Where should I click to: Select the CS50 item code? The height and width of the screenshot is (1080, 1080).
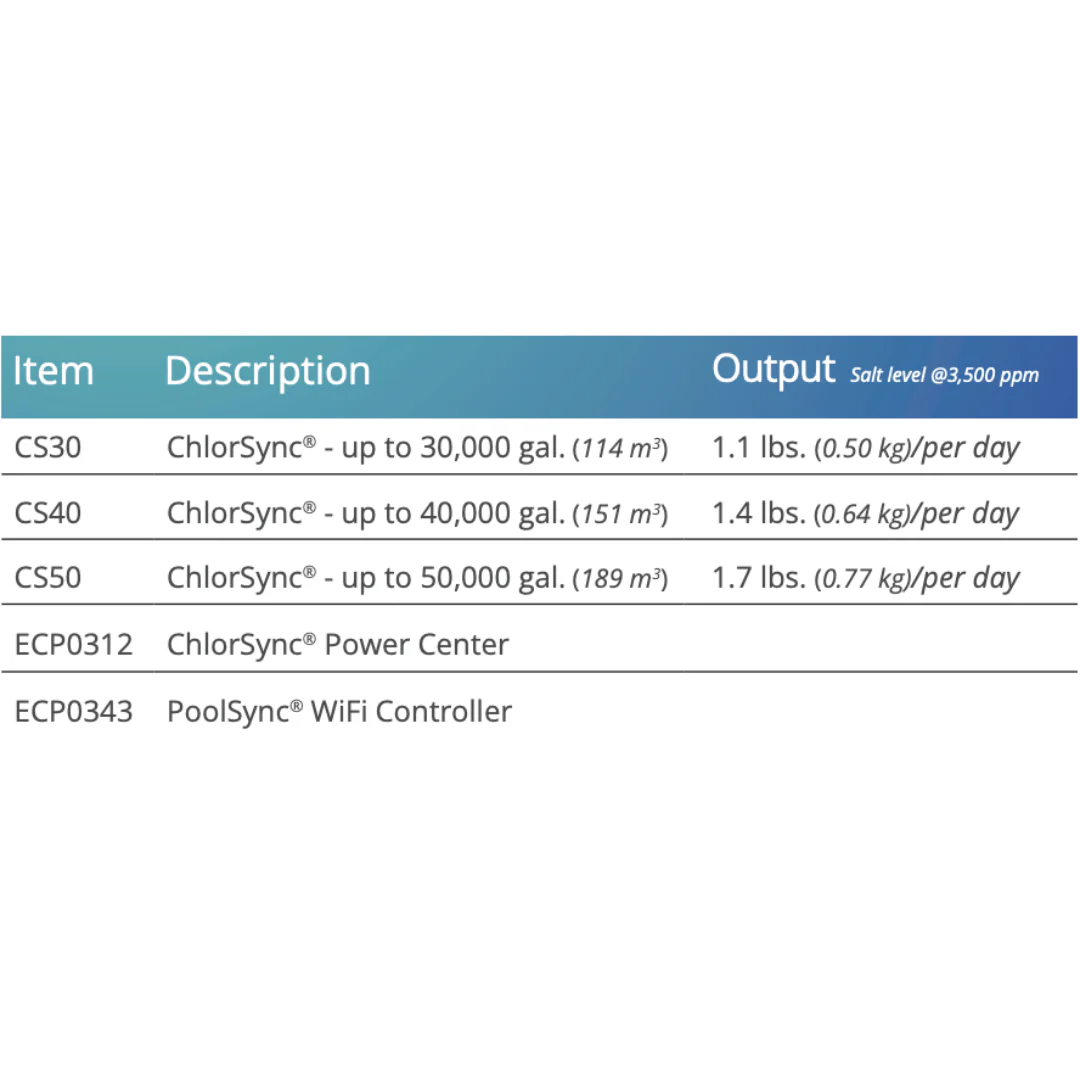48,578
